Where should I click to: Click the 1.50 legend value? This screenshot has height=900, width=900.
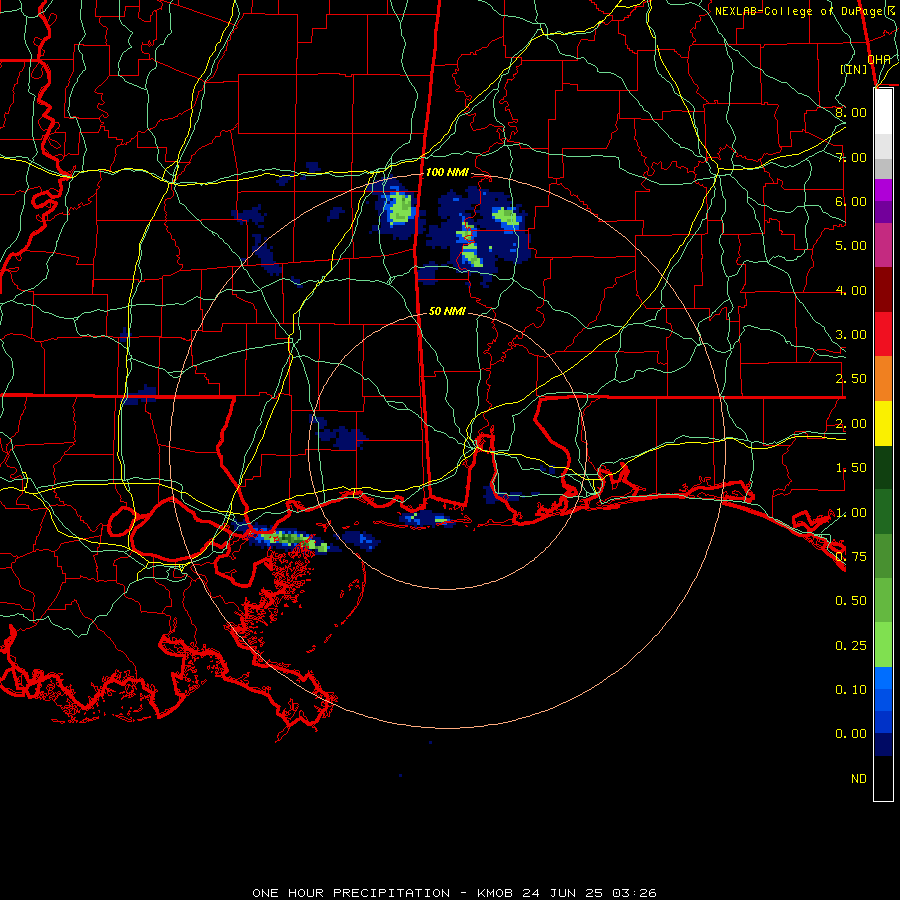coord(851,468)
